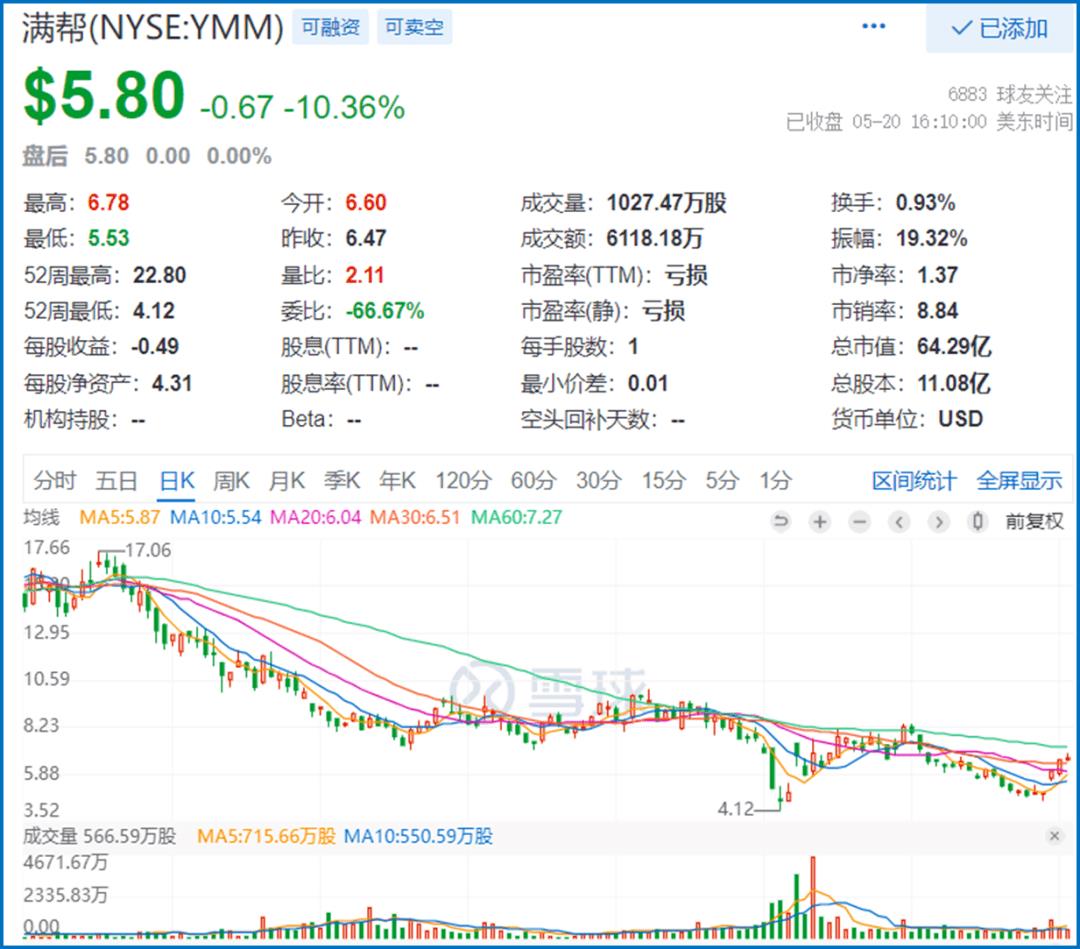Switch to the 1分 interval tab
The image size is (1080, 949).
pyautogui.click(x=776, y=480)
